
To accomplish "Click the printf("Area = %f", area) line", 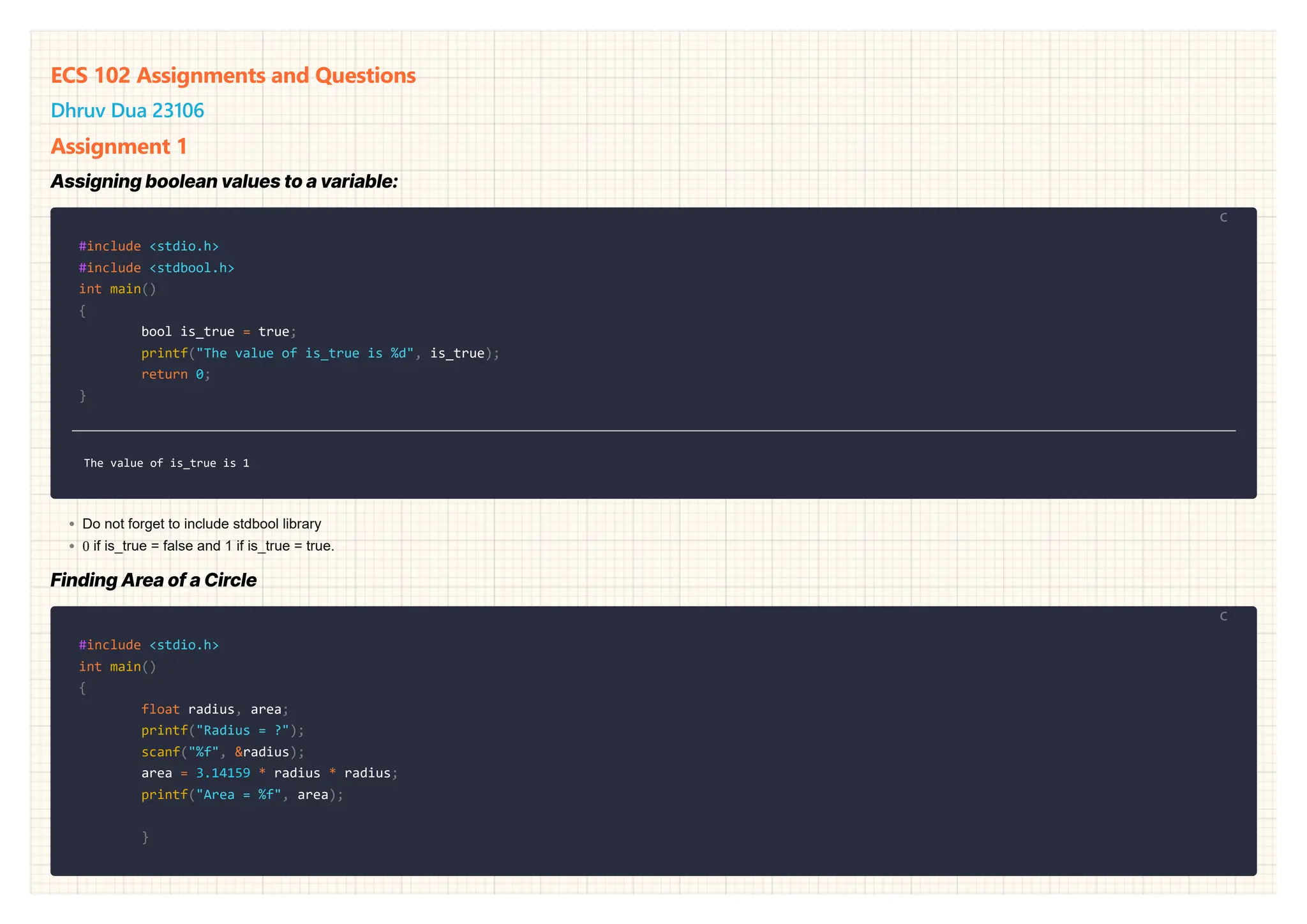I will (243, 795).
